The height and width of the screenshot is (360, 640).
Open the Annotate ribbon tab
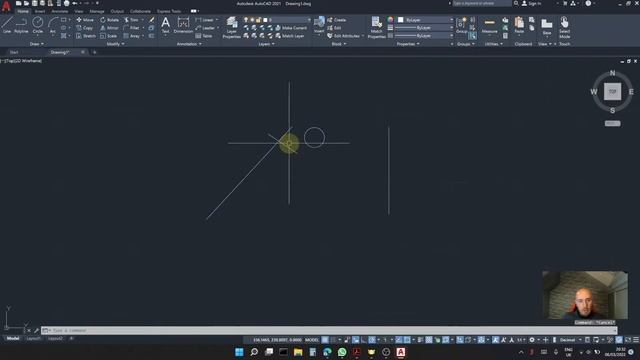(x=60, y=11)
